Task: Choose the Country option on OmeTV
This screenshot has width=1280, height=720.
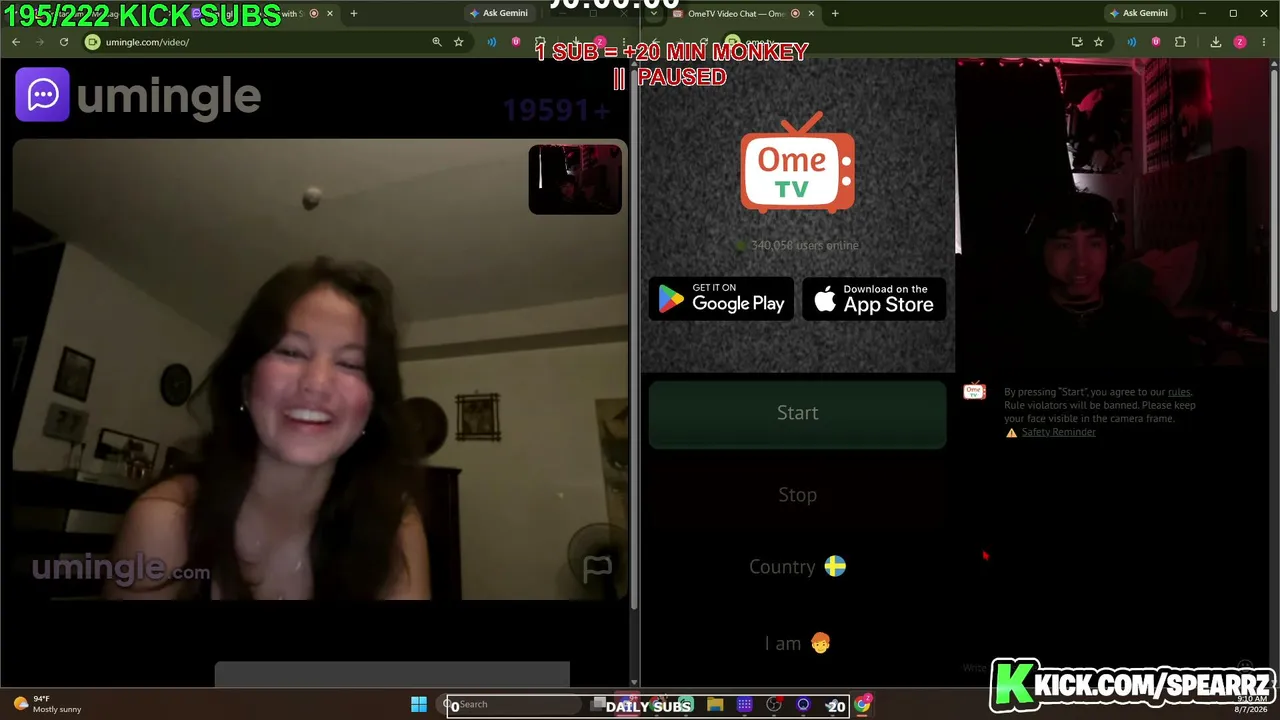Action: 797,567
